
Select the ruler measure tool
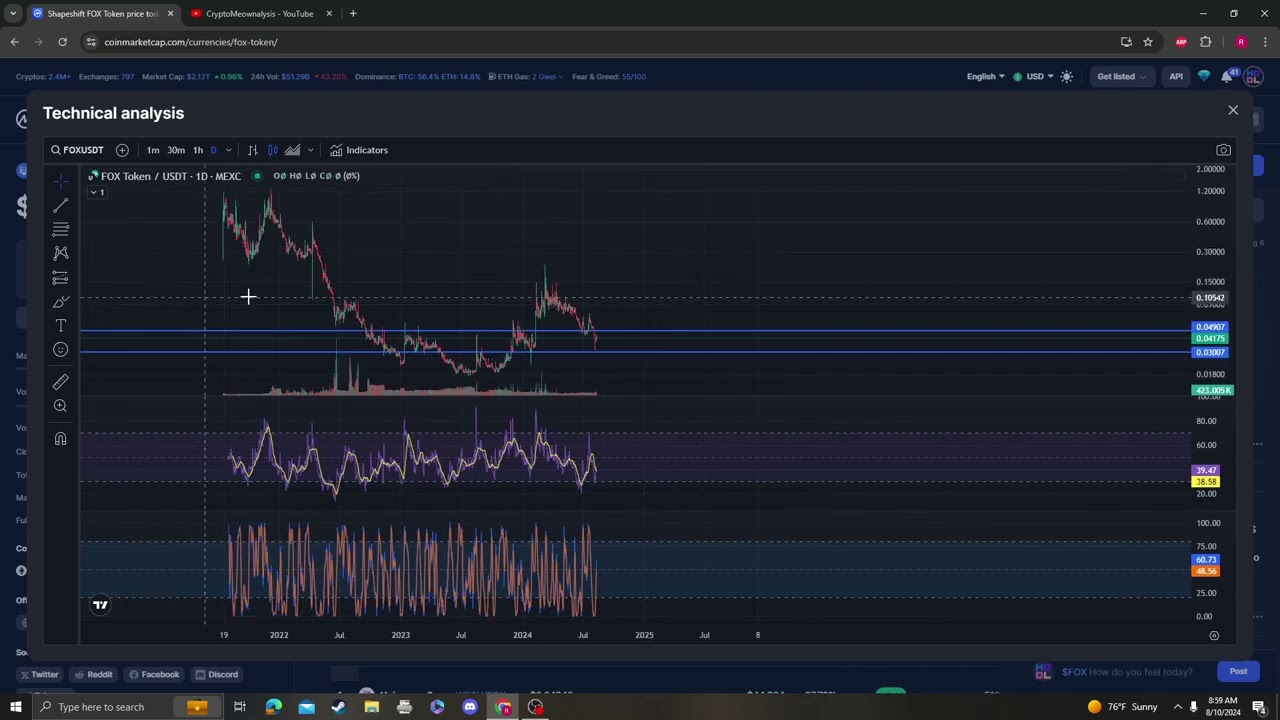(60, 382)
